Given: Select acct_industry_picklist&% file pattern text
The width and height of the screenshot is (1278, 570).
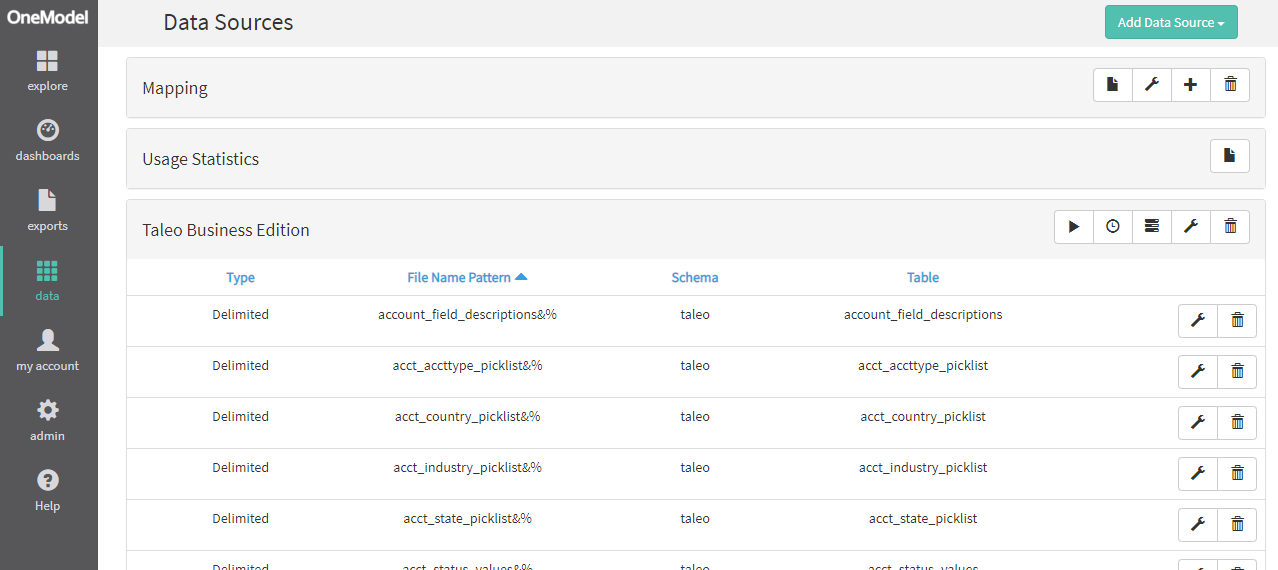Looking at the screenshot, I should point(467,468).
